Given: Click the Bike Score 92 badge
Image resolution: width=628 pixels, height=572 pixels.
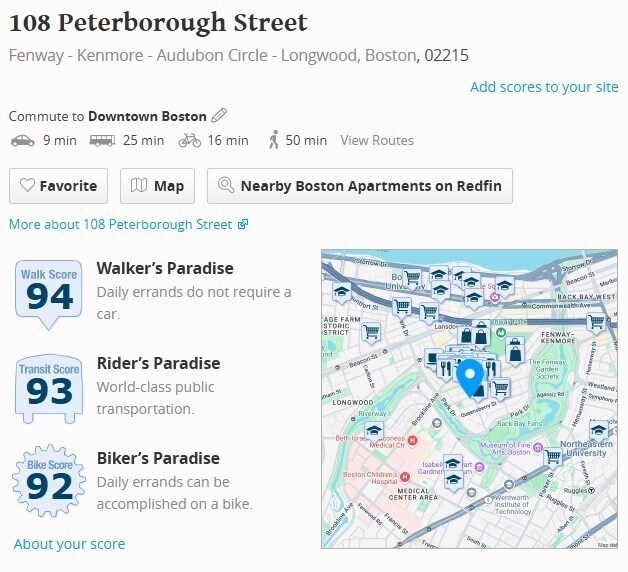Looking at the screenshot, I should [49, 480].
